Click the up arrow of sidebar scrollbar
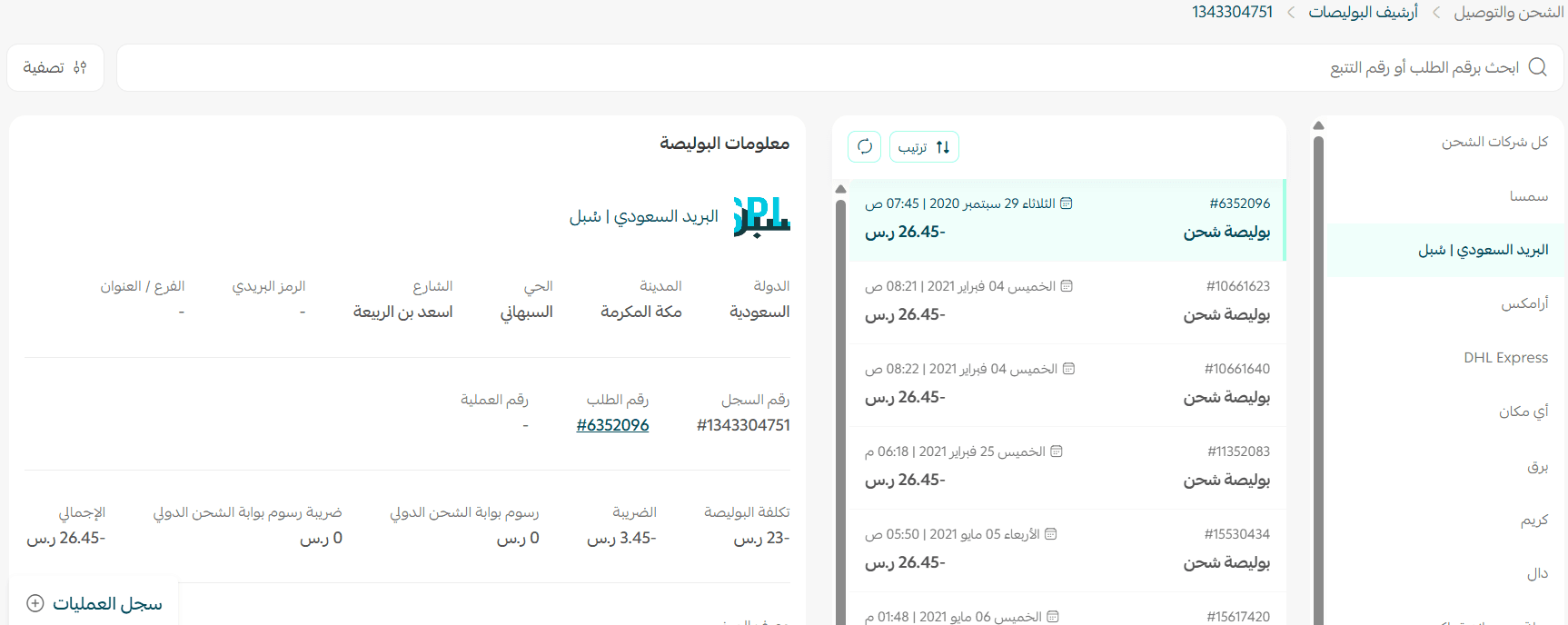Screen dimensions: 1568x625 pos(1318,125)
